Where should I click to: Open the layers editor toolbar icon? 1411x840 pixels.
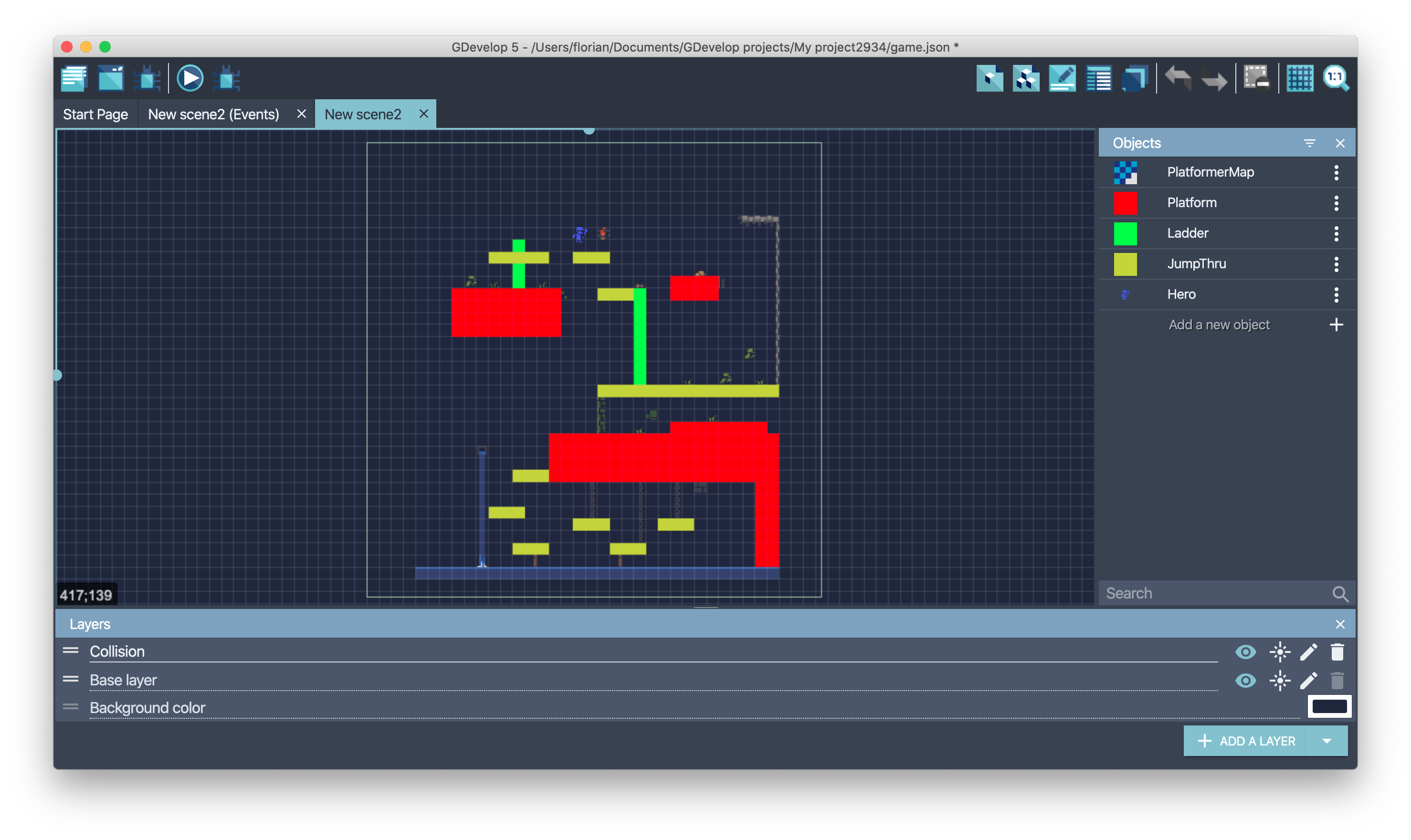pos(1135,78)
